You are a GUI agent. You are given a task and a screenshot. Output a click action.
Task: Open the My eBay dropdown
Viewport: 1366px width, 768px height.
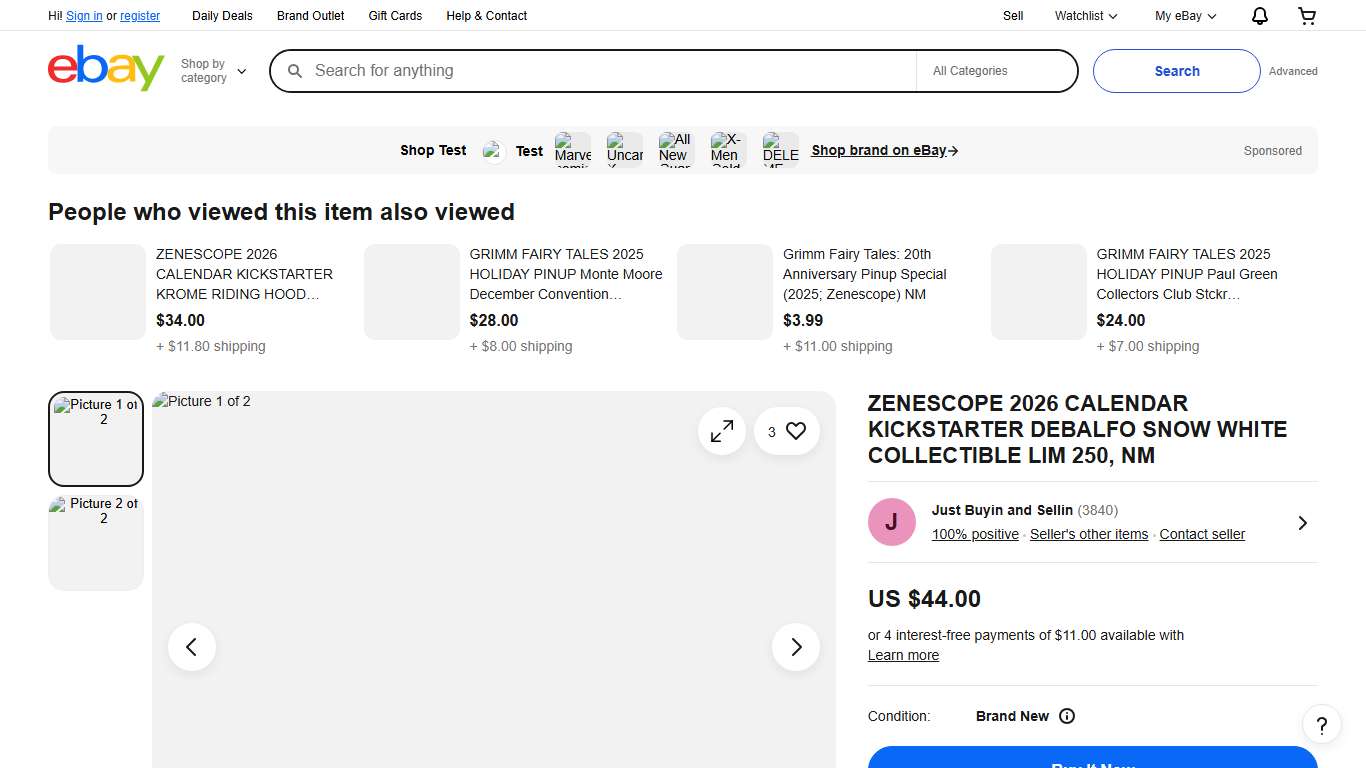(1185, 16)
